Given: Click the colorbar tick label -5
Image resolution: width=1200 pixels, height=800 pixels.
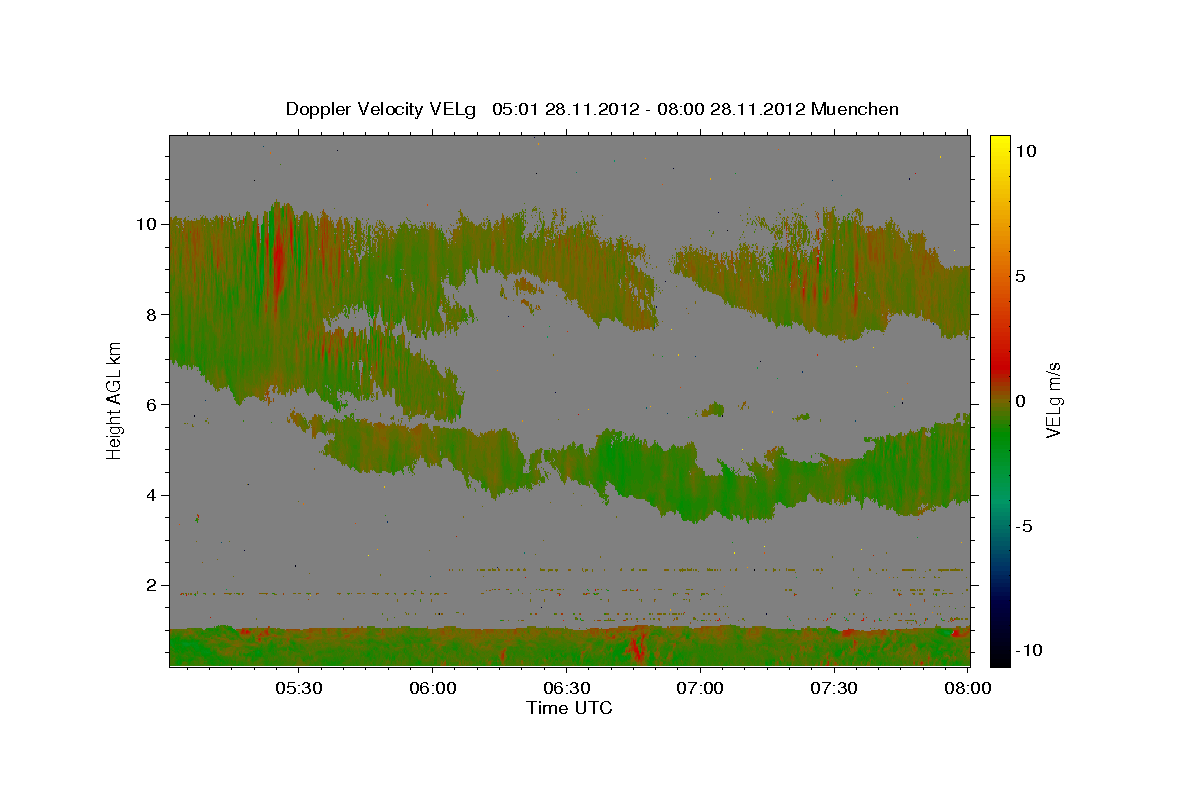Looking at the screenshot, I should tap(1023, 526).
